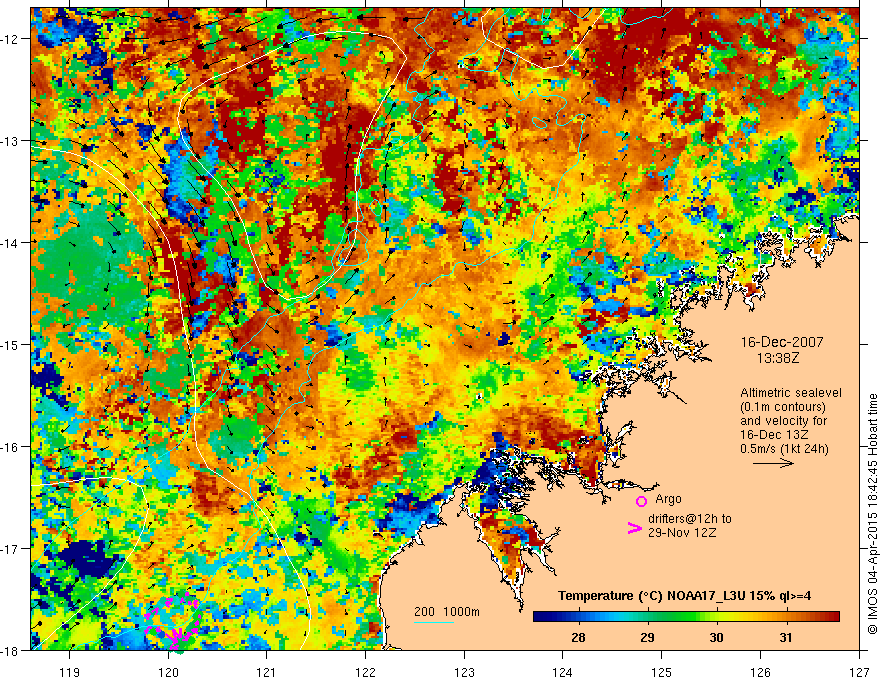Click longitude axis label '127'

[859, 672]
